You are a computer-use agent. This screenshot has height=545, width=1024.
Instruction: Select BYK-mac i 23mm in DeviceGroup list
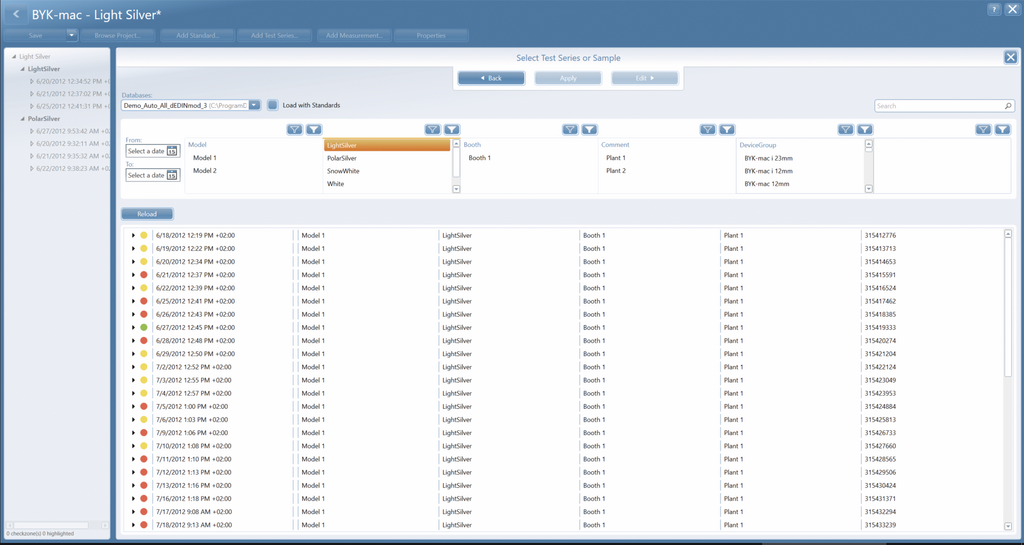coord(769,158)
